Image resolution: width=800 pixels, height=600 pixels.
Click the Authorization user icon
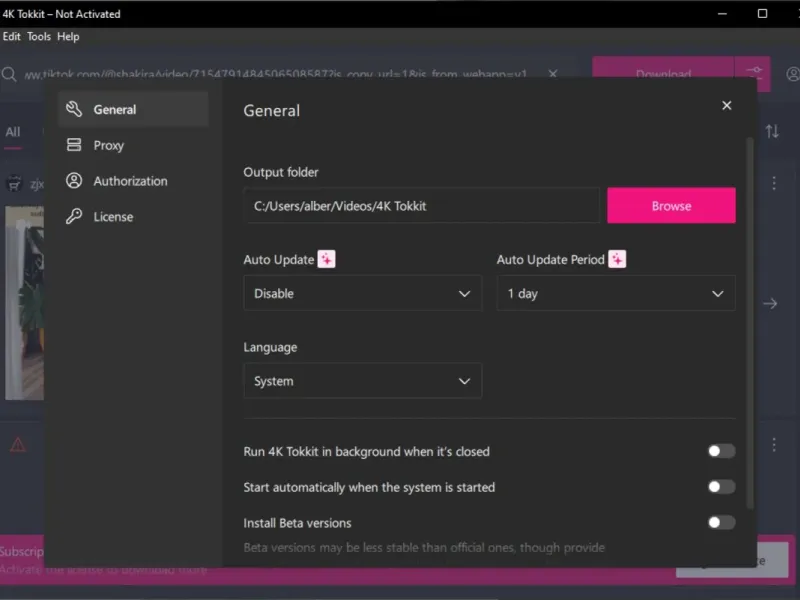click(x=74, y=181)
